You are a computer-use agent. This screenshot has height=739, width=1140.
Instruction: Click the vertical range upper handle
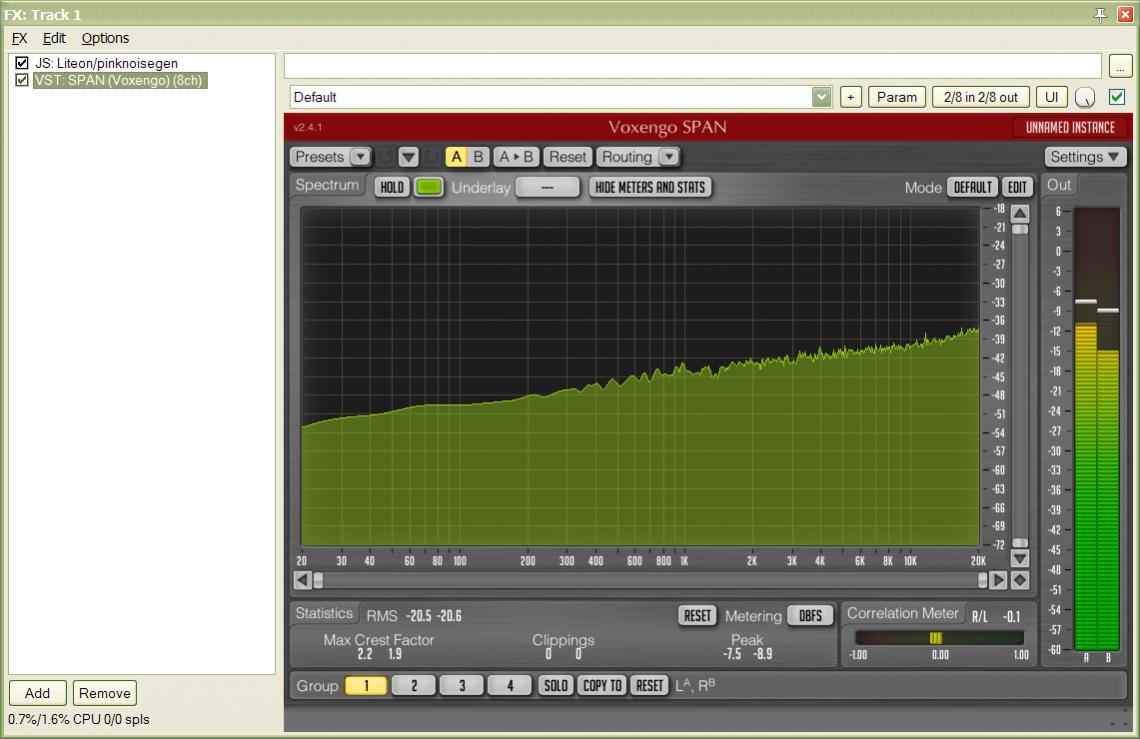tap(1020, 230)
